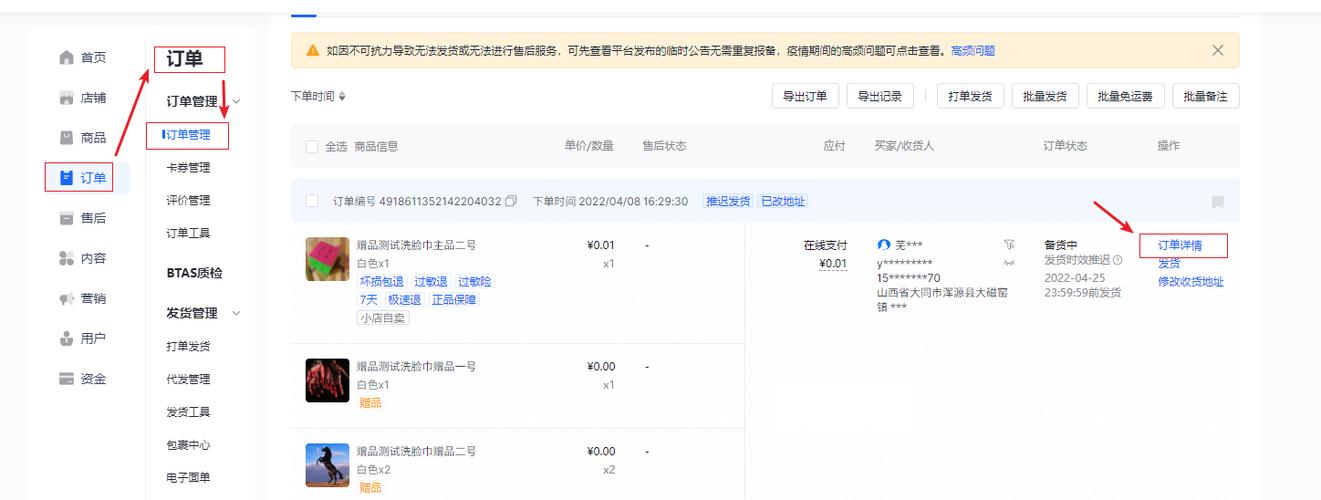Open 订单详情 order details link
This screenshot has width=1321, height=500.
coord(1180,245)
